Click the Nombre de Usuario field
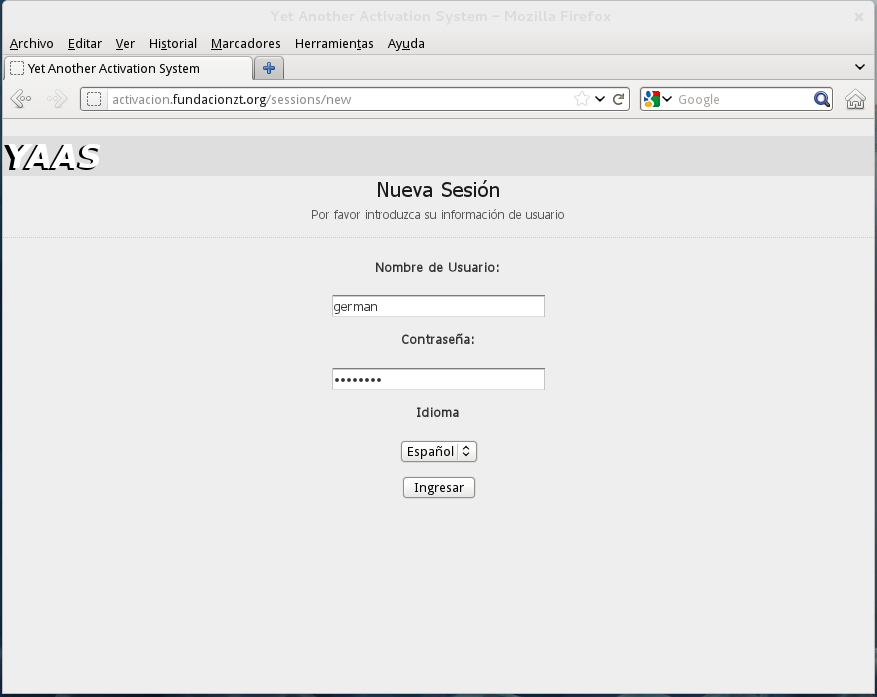Image resolution: width=877 pixels, height=697 pixels. (x=438, y=307)
